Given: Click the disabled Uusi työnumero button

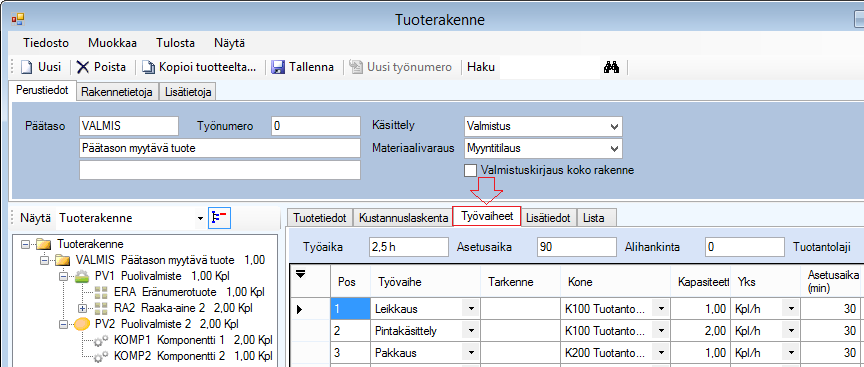Looking at the screenshot, I should (401, 67).
